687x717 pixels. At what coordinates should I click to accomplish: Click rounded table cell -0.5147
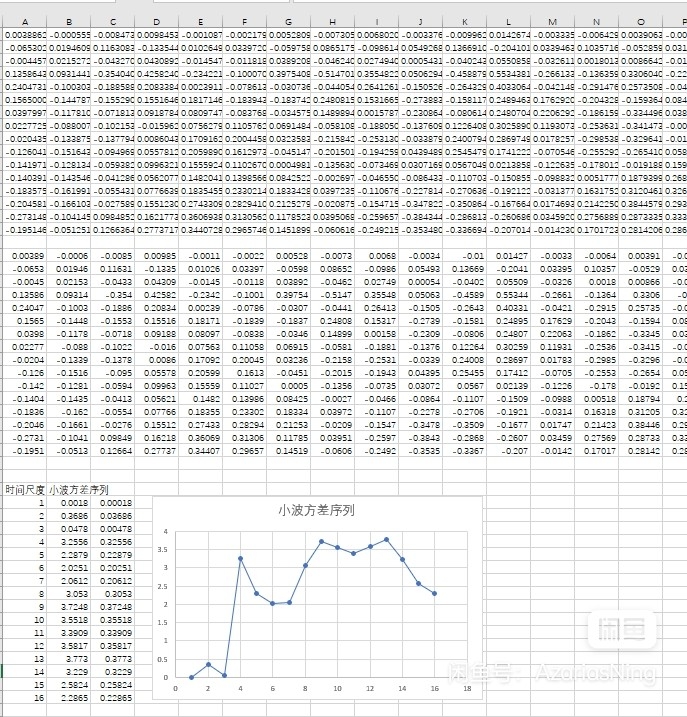333,295
